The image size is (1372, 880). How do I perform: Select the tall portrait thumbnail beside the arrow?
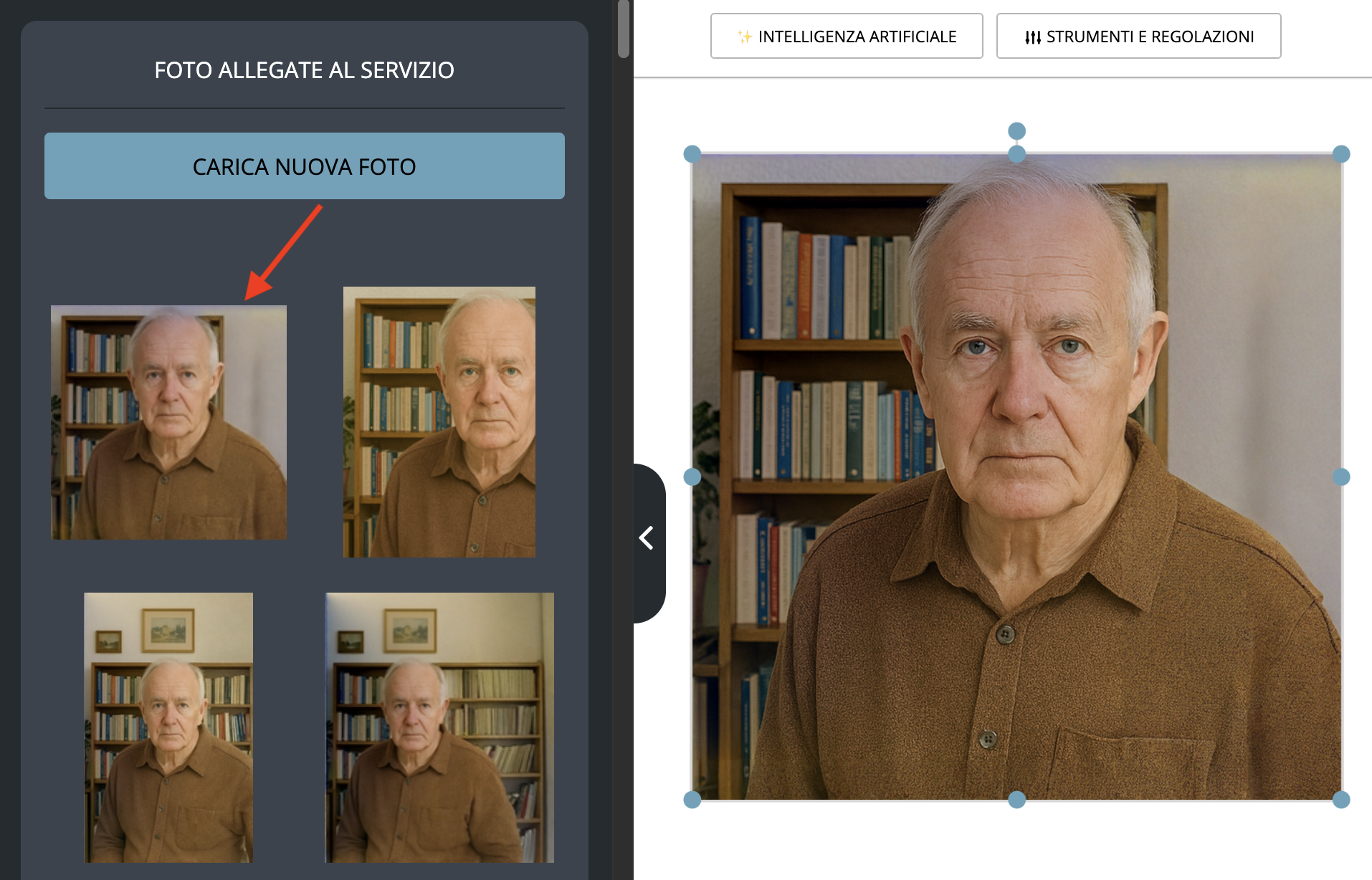(438, 422)
